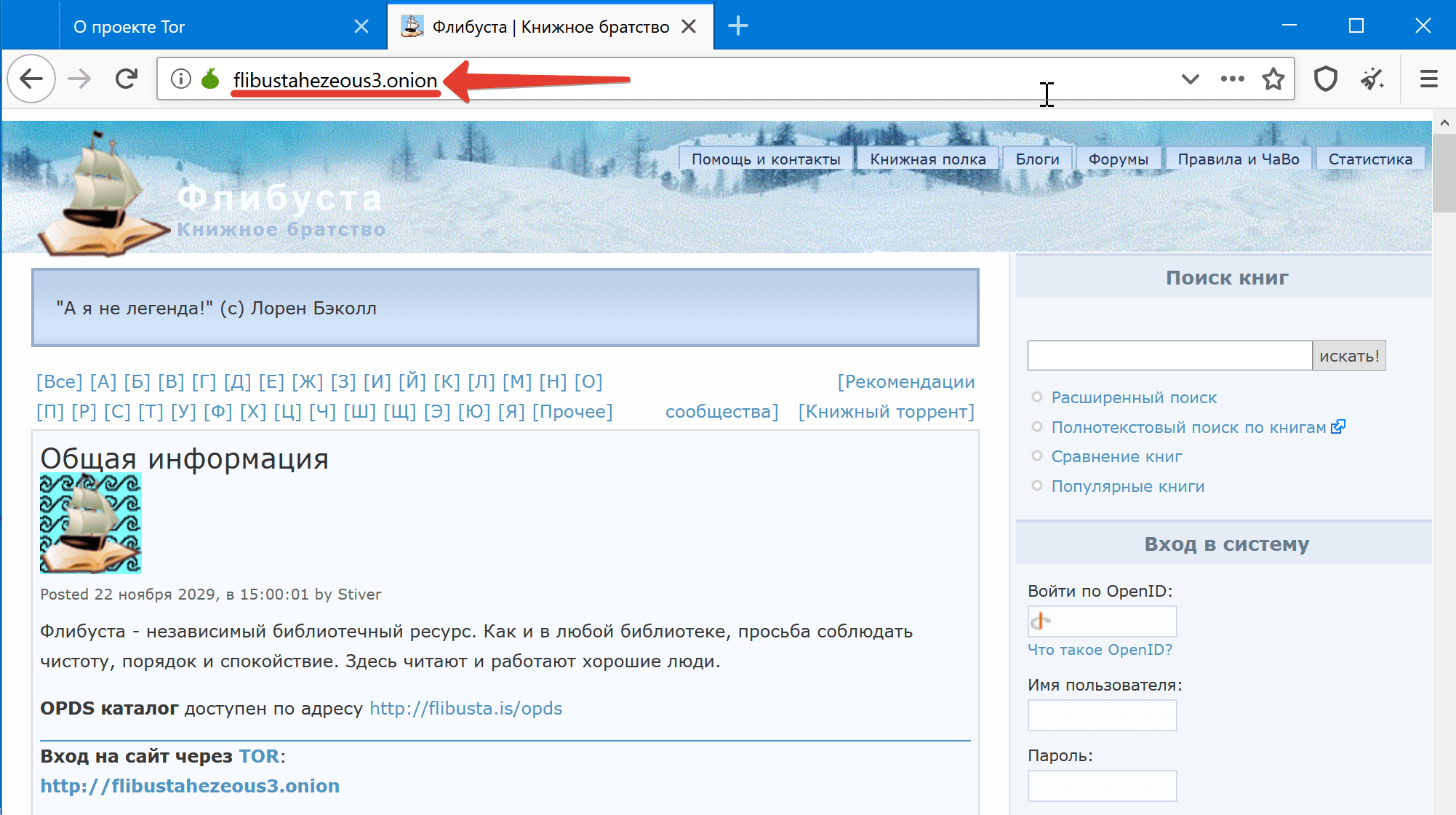Open a new tab with the plus button

(738, 26)
